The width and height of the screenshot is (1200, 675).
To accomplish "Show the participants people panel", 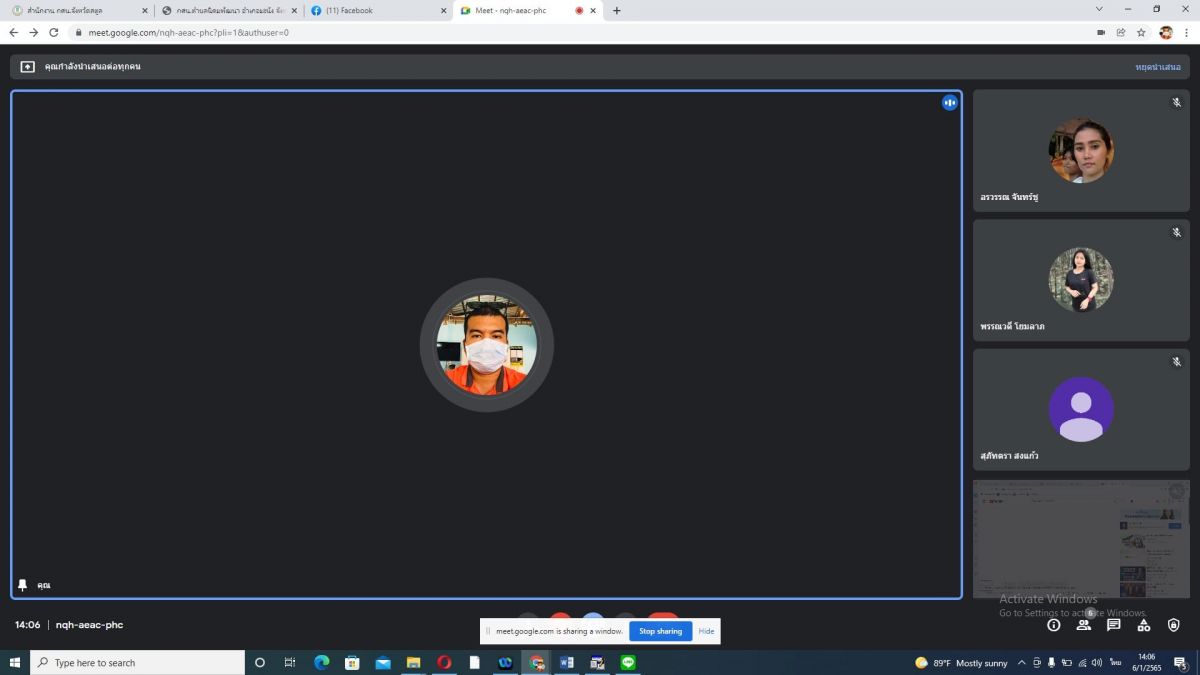I will tap(1083, 625).
